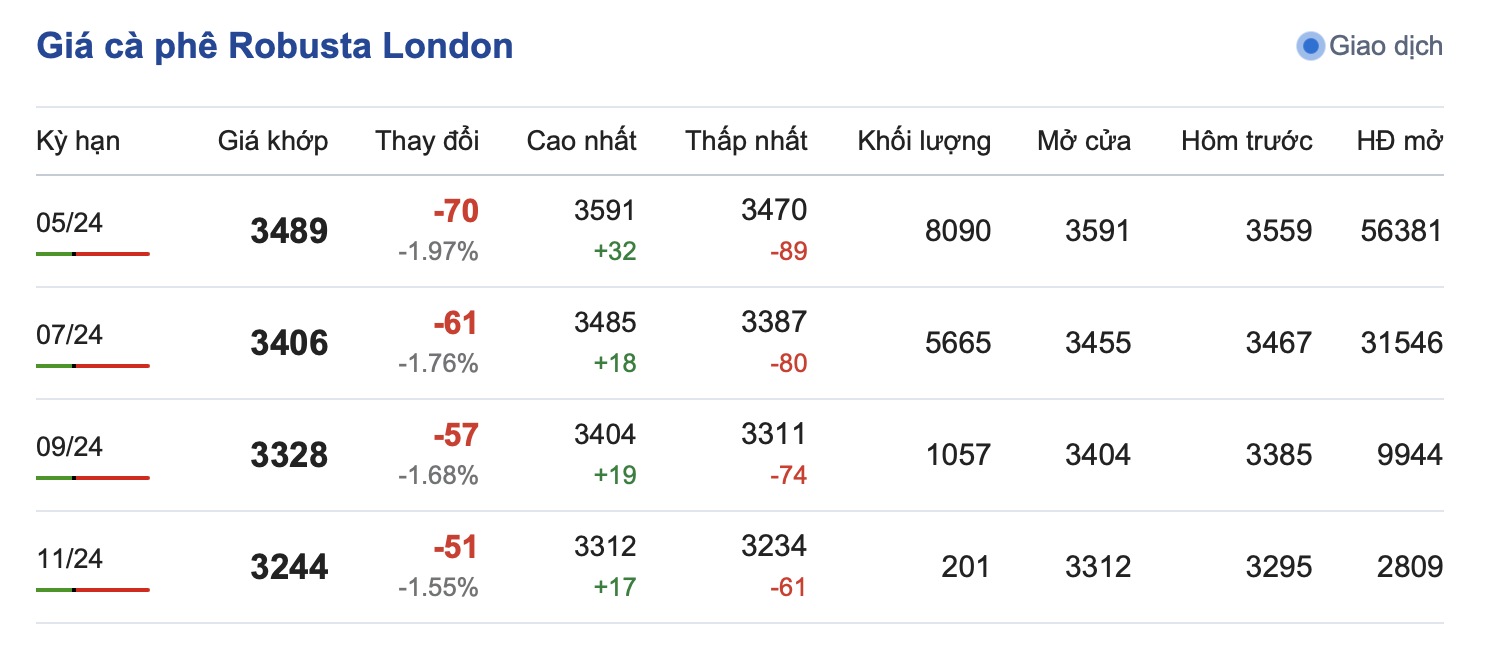This screenshot has height=646, width=1486.
Task: Click the Thấp nhất column header
Action: click(746, 141)
